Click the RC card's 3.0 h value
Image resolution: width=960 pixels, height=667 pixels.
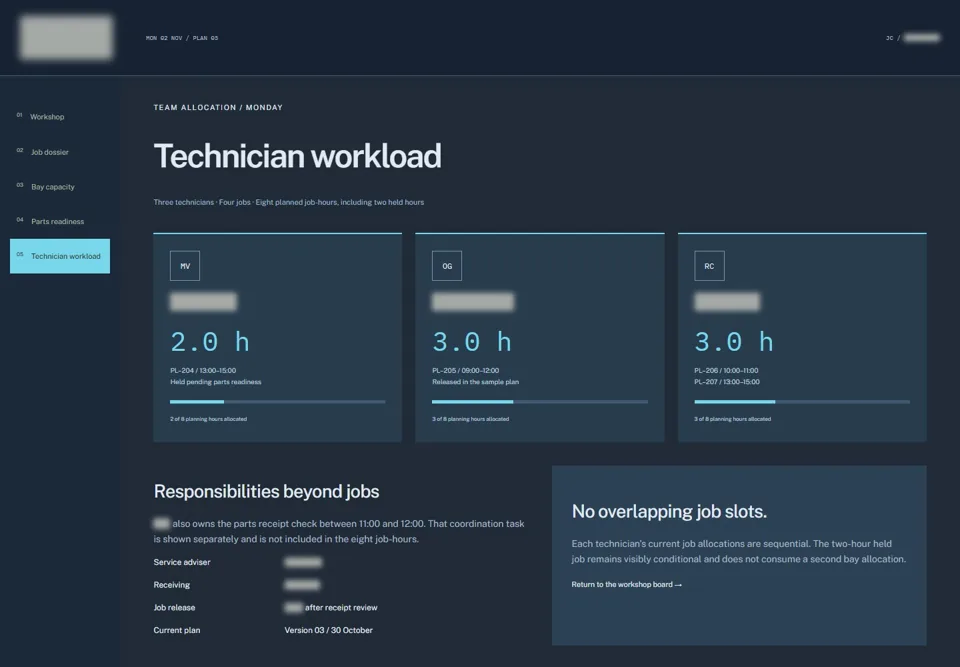point(734,342)
